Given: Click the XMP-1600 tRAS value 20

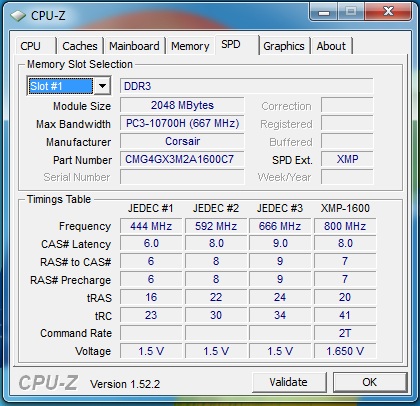Looking at the screenshot, I should pyautogui.click(x=345, y=297).
